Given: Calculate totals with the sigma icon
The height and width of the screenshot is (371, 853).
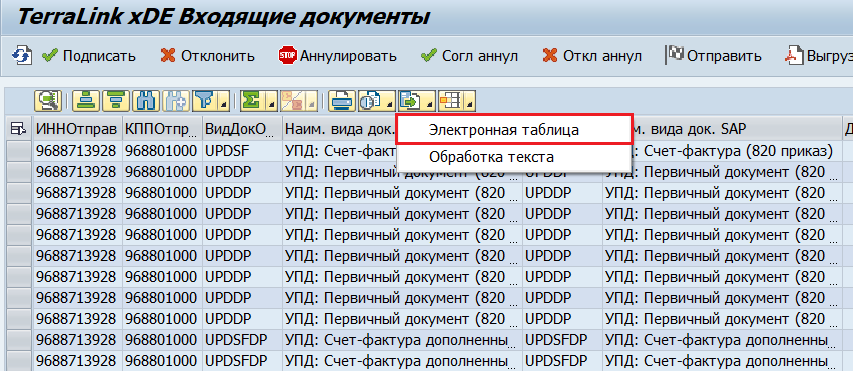Looking at the screenshot, I should pos(252,101).
